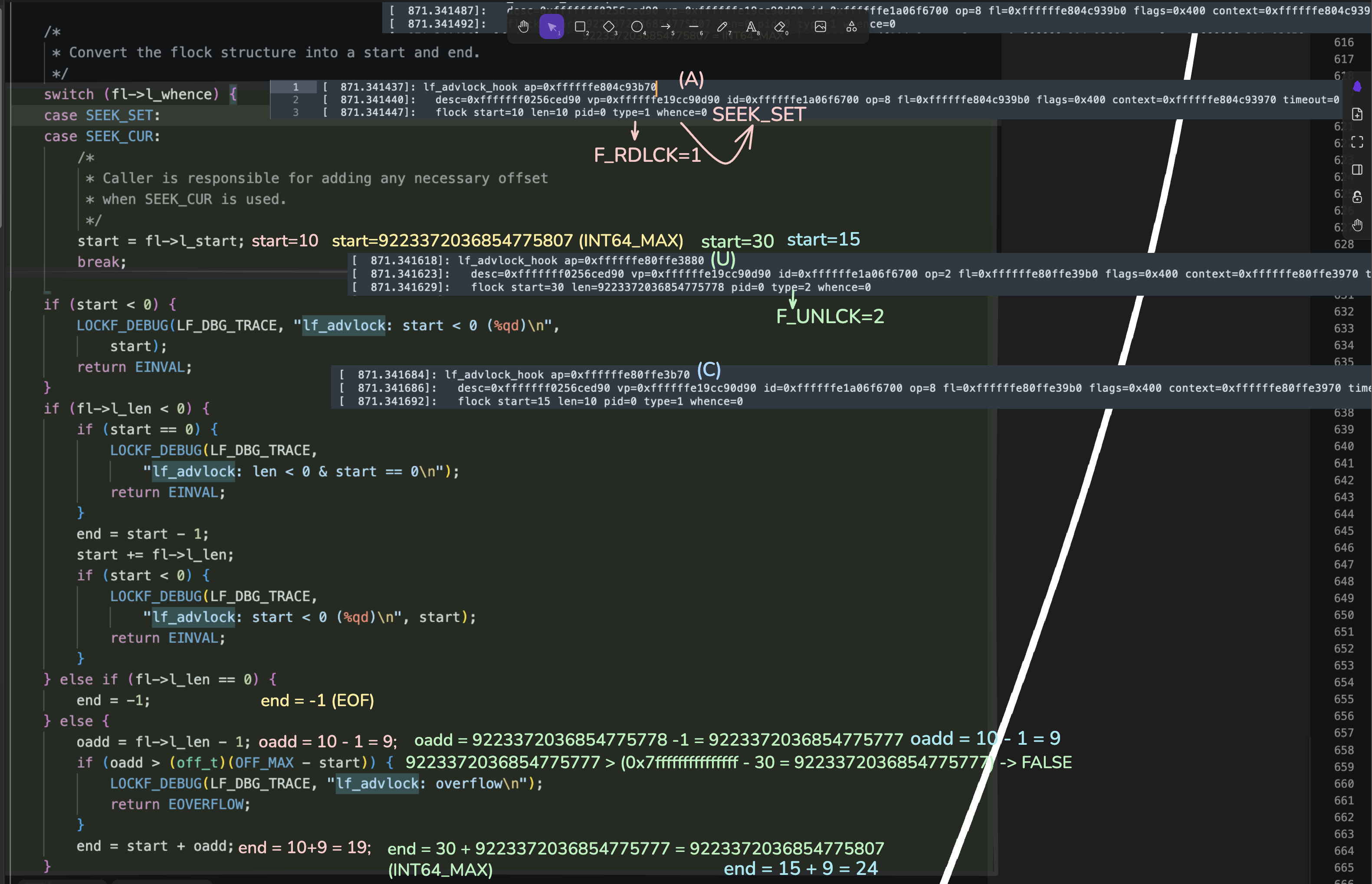Select the Eraser tool
The height and width of the screenshot is (884, 1372).
[779, 26]
